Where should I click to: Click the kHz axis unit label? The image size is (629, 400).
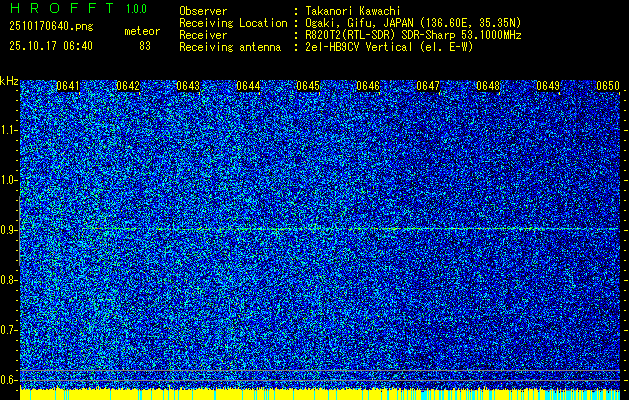[x=9, y=81]
